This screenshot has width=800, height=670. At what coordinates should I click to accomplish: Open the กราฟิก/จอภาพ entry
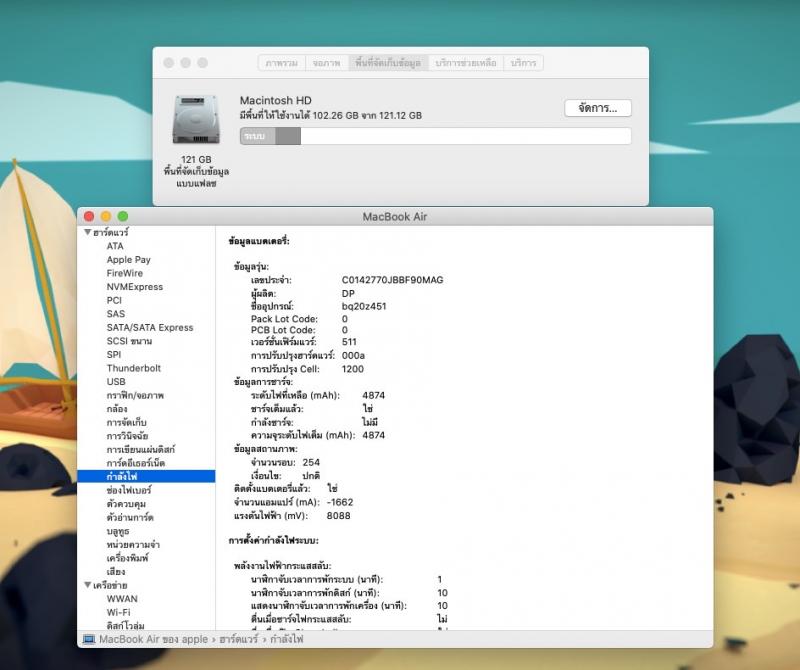(135, 395)
